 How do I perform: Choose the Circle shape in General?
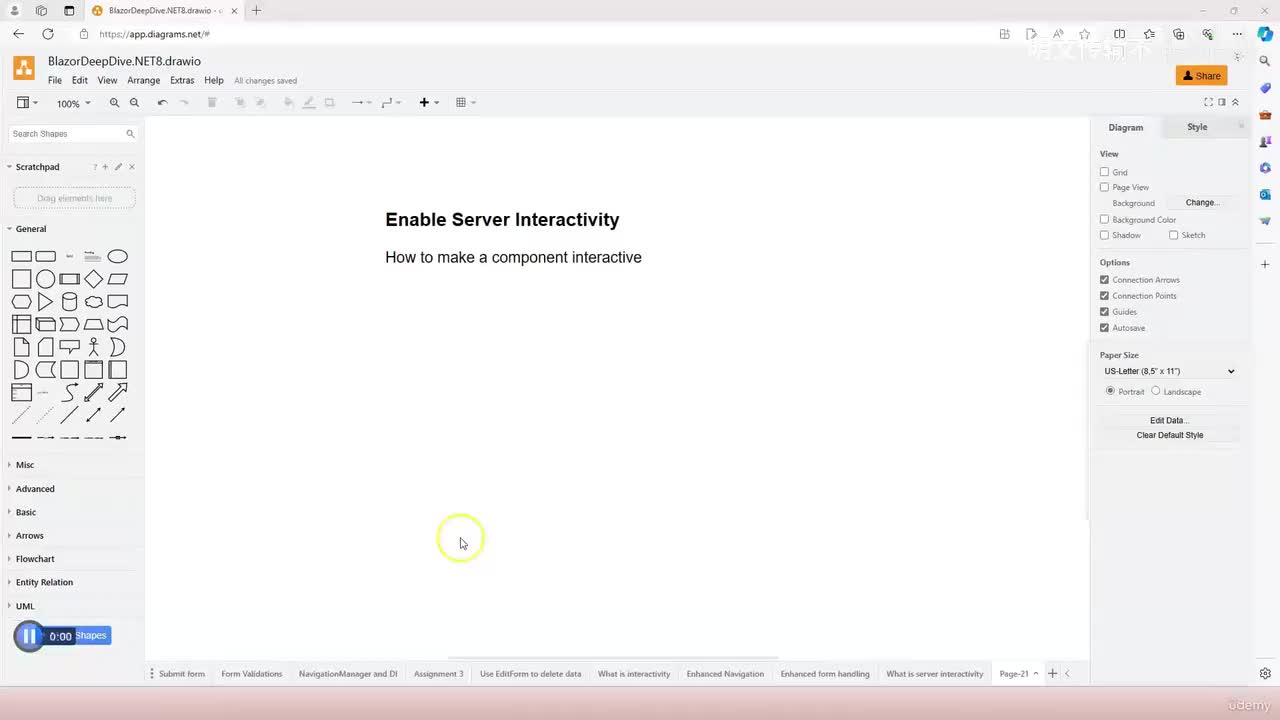pos(45,279)
